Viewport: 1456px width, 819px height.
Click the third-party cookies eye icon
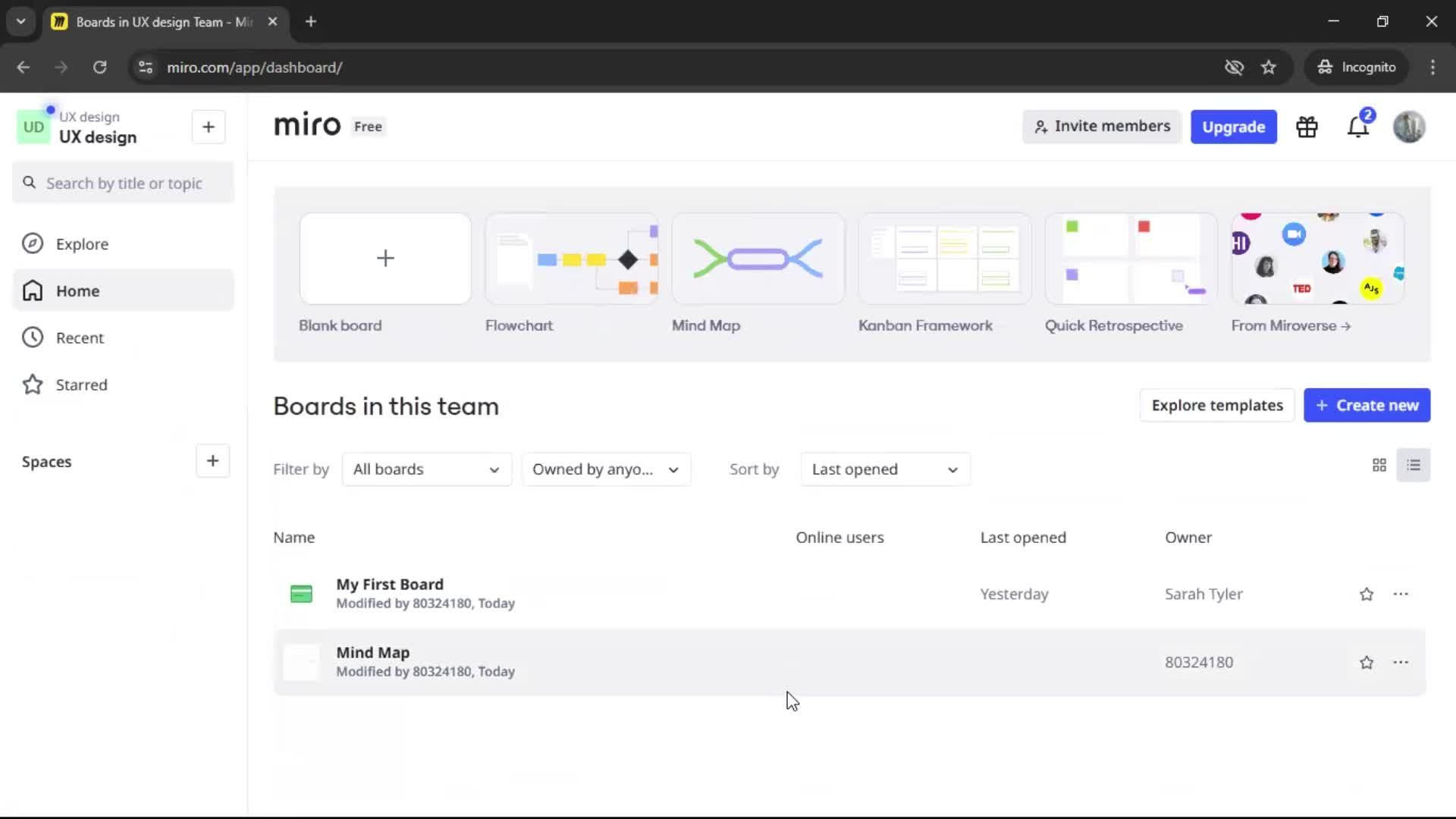pyautogui.click(x=1234, y=67)
